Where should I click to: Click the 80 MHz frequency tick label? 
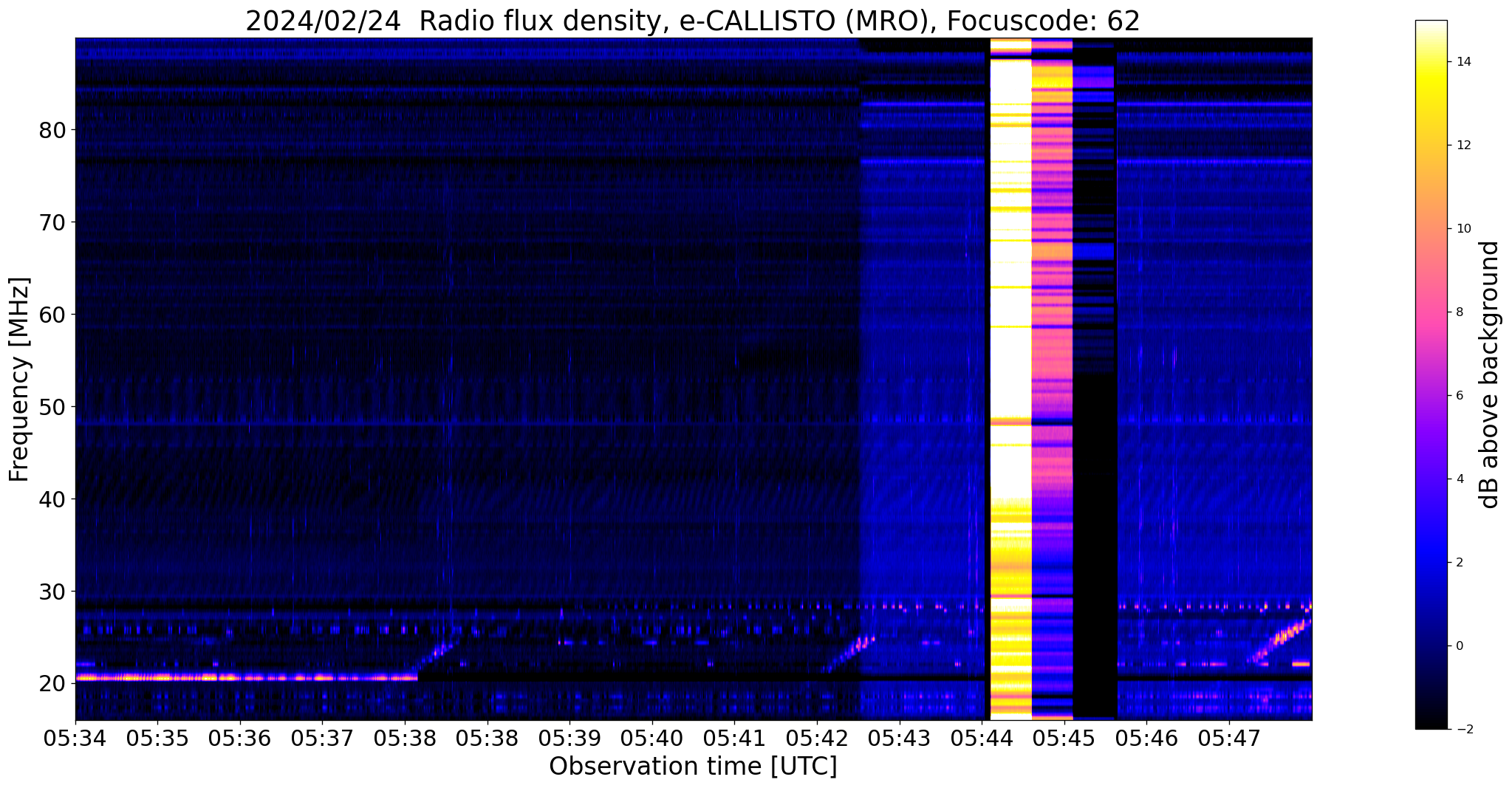(52, 130)
